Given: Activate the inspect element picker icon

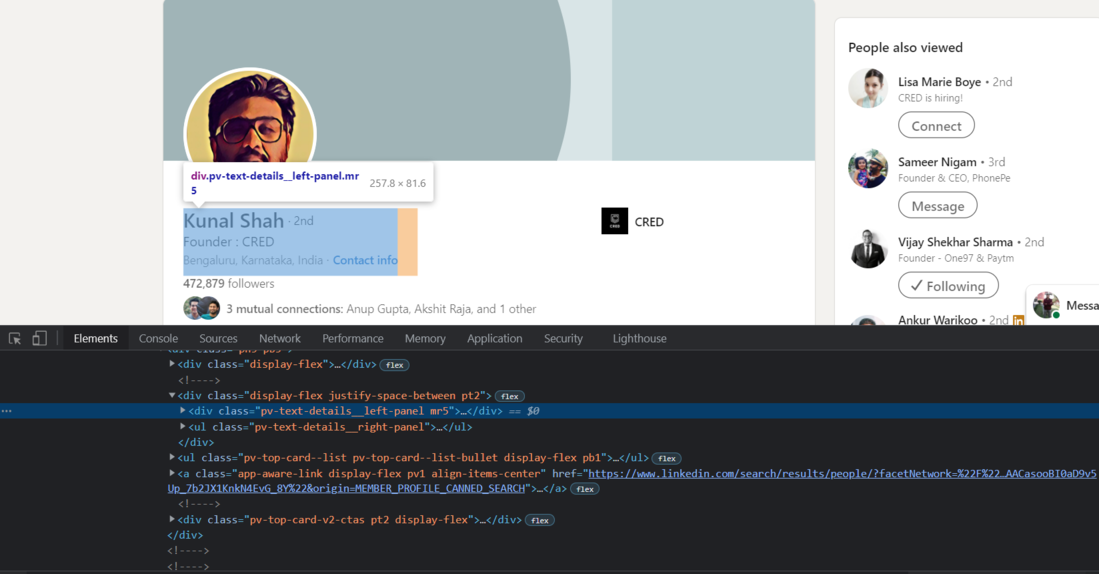Looking at the screenshot, I should [15, 339].
